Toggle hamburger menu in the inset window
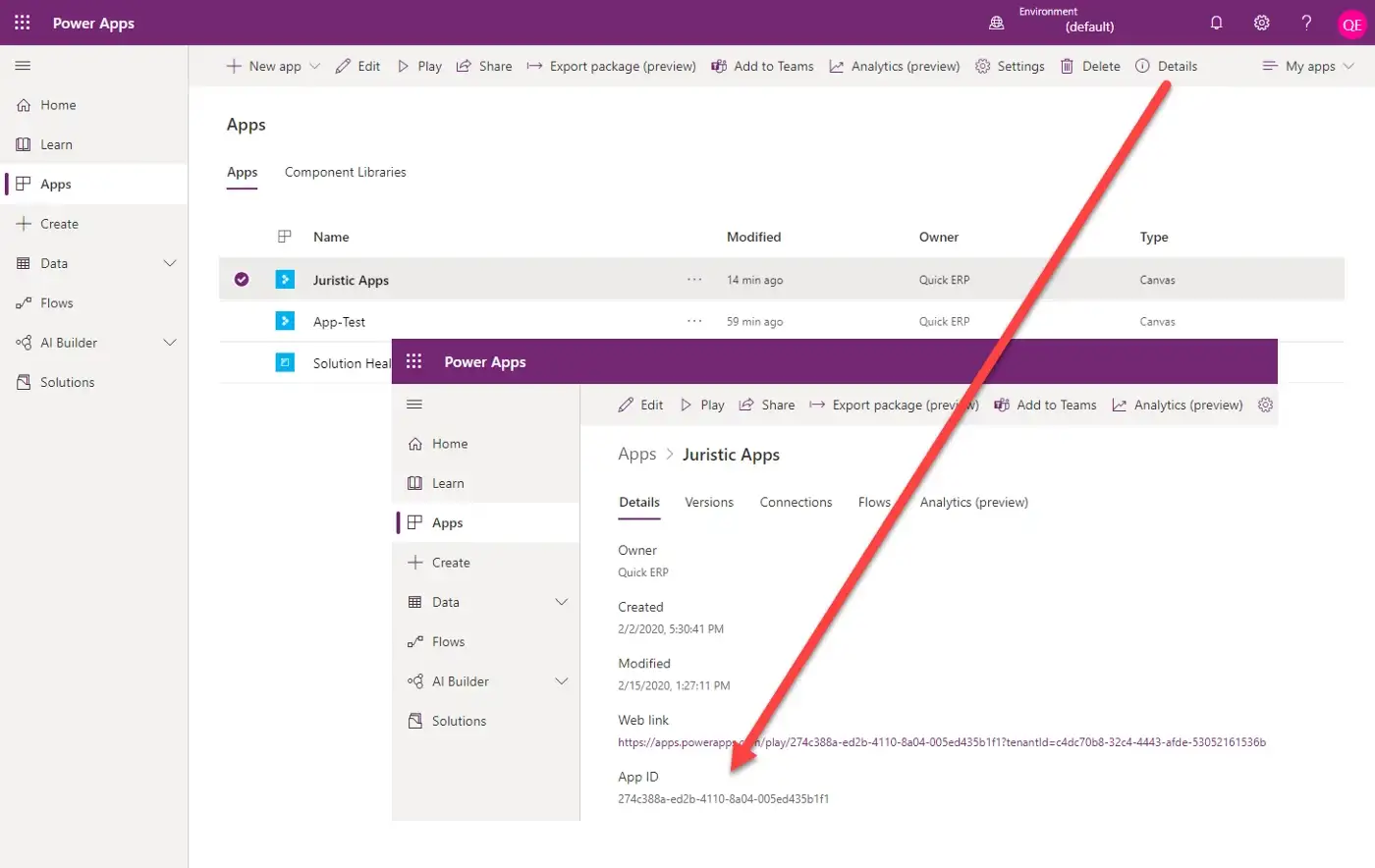The height and width of the screenshot is (868, 1375). pyautogui.click(x=414, y=405)
